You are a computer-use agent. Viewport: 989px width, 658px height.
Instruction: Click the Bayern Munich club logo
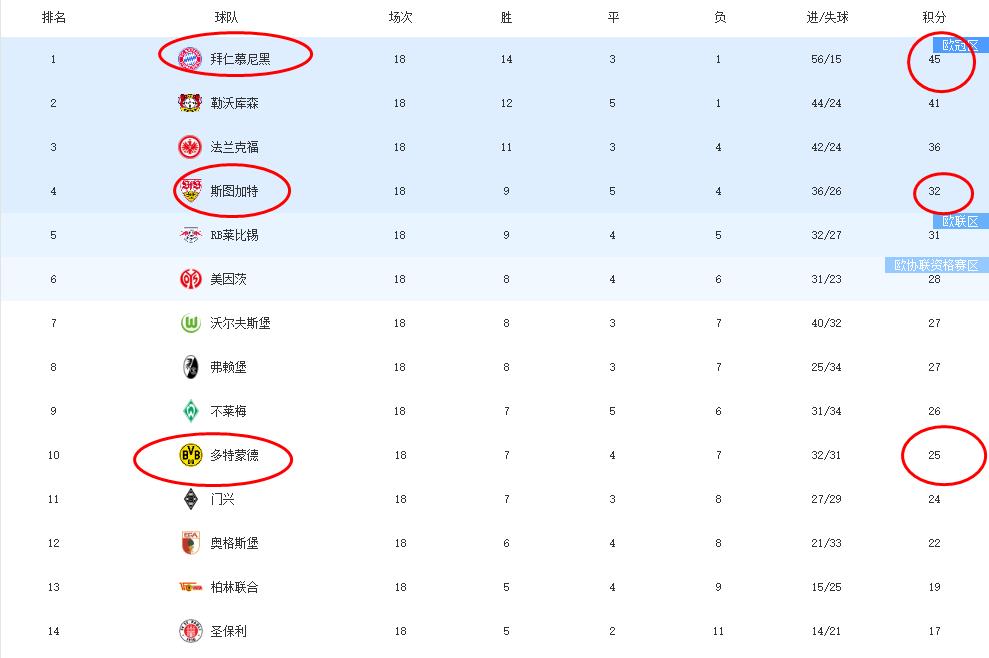click(x=190, y=59)
